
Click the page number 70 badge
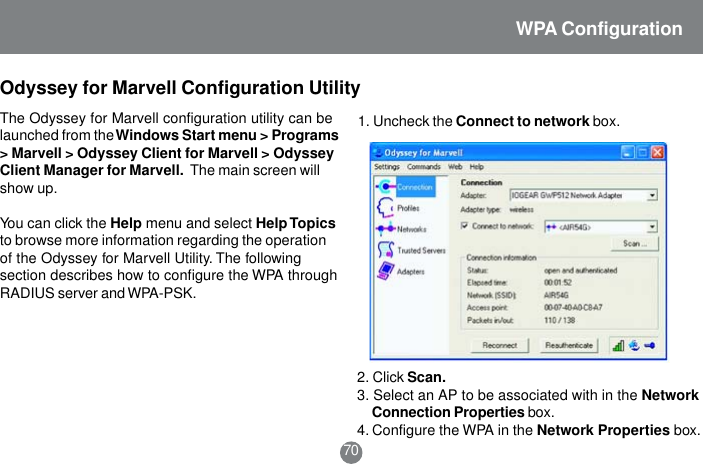pyautogui.click(x=351, y=452)
